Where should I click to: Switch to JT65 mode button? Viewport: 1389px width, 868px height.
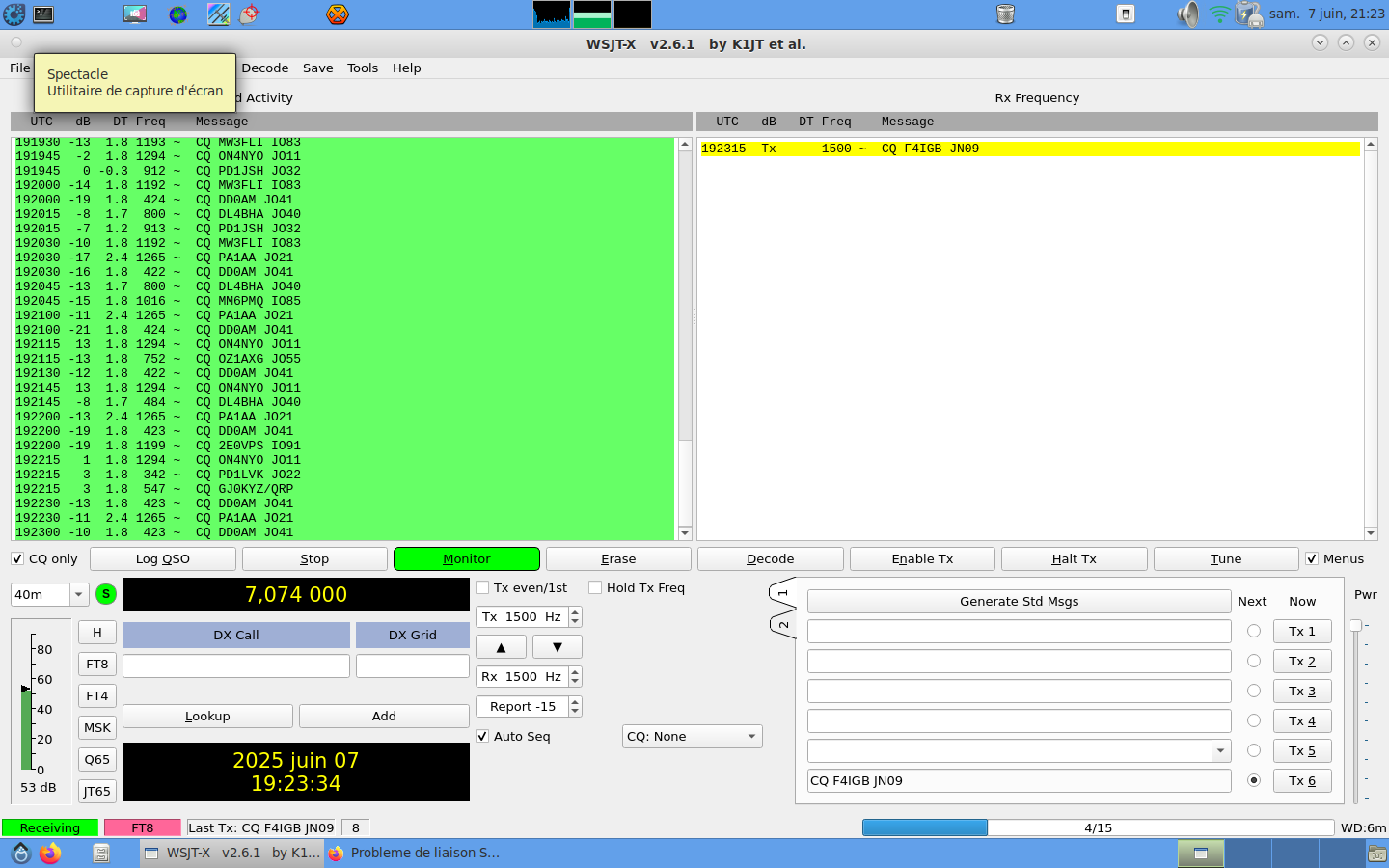point(97,792)
